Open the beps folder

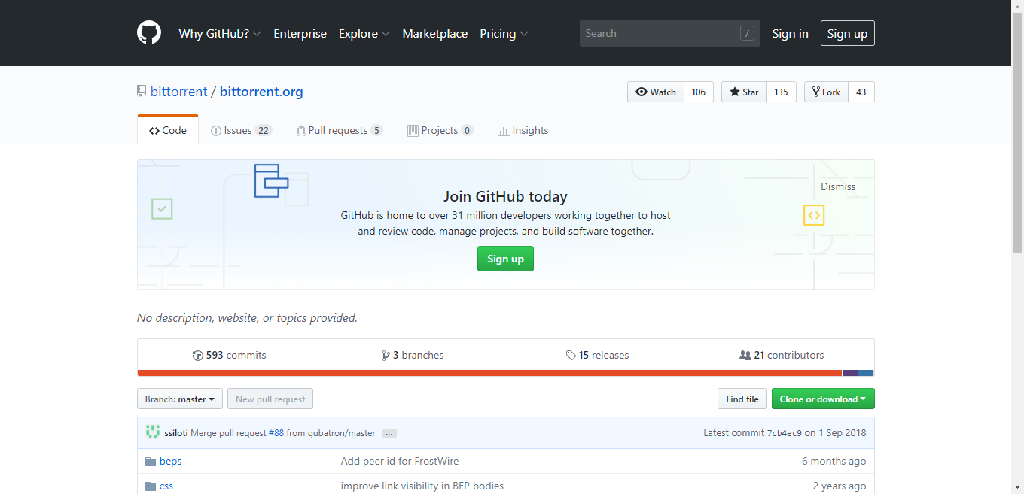170,461
